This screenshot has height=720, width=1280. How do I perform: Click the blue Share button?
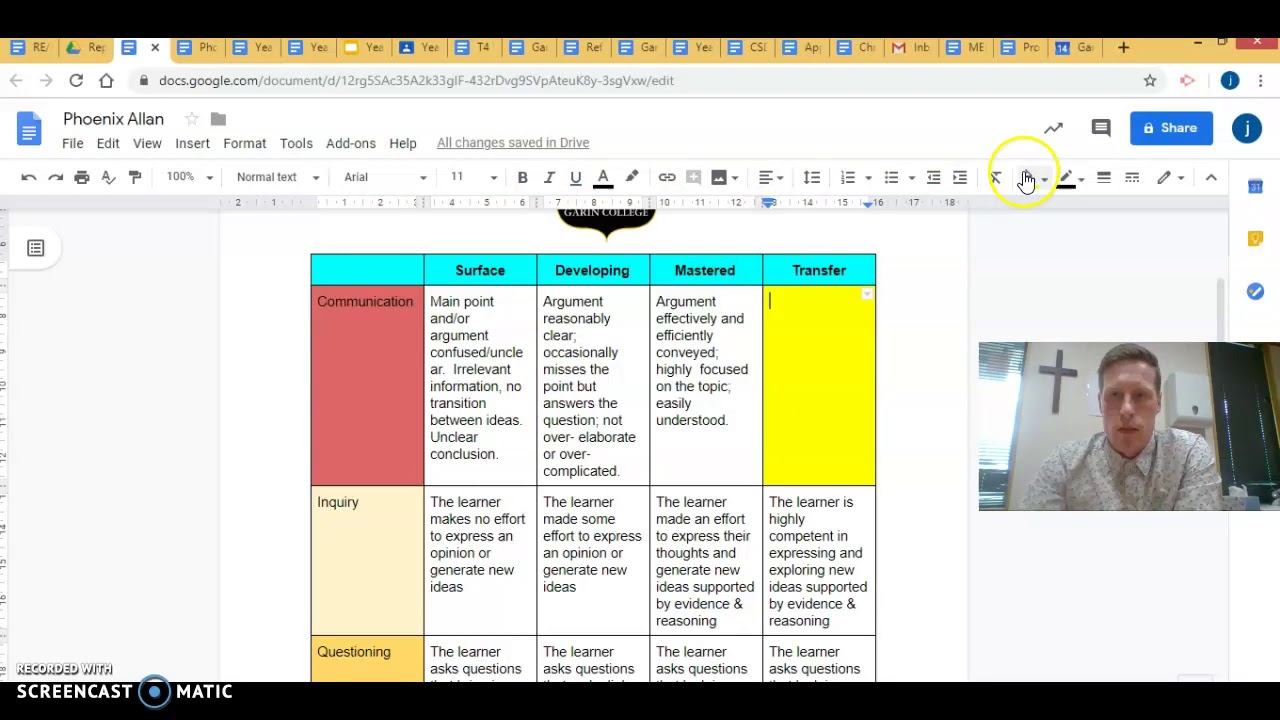[1171, 128]
